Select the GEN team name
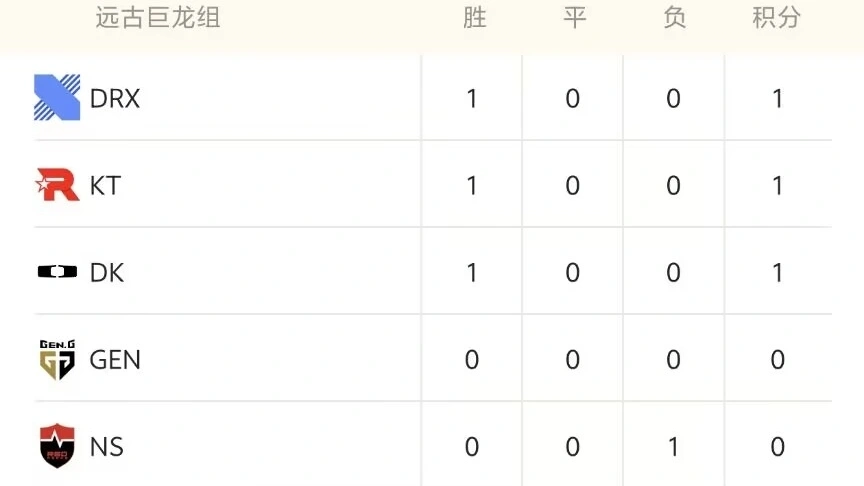The height and width of the screenshot is (486, 864). pos(115,360)
